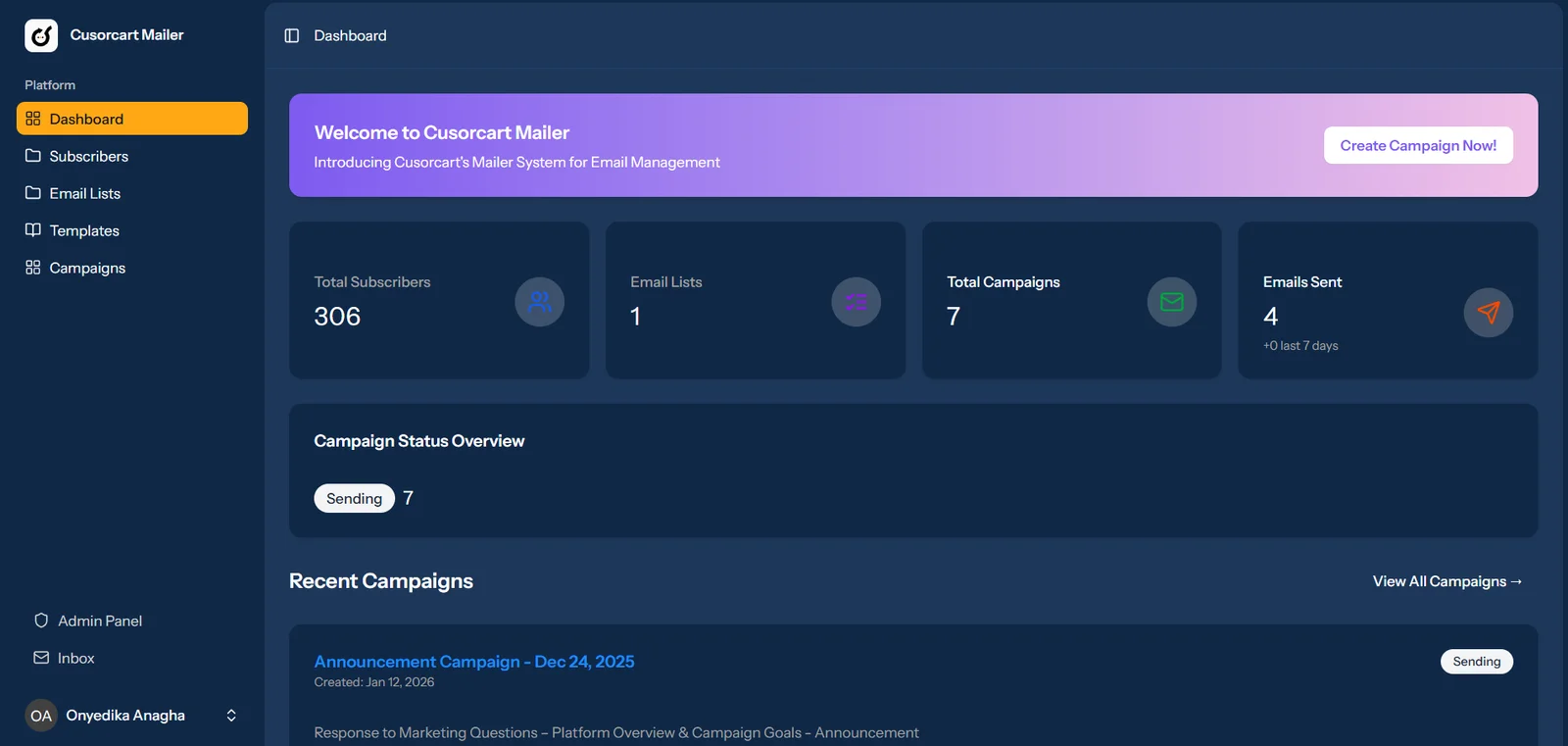
Task: Click the Total Subscribers people icon
Action: tap(540, 302)
